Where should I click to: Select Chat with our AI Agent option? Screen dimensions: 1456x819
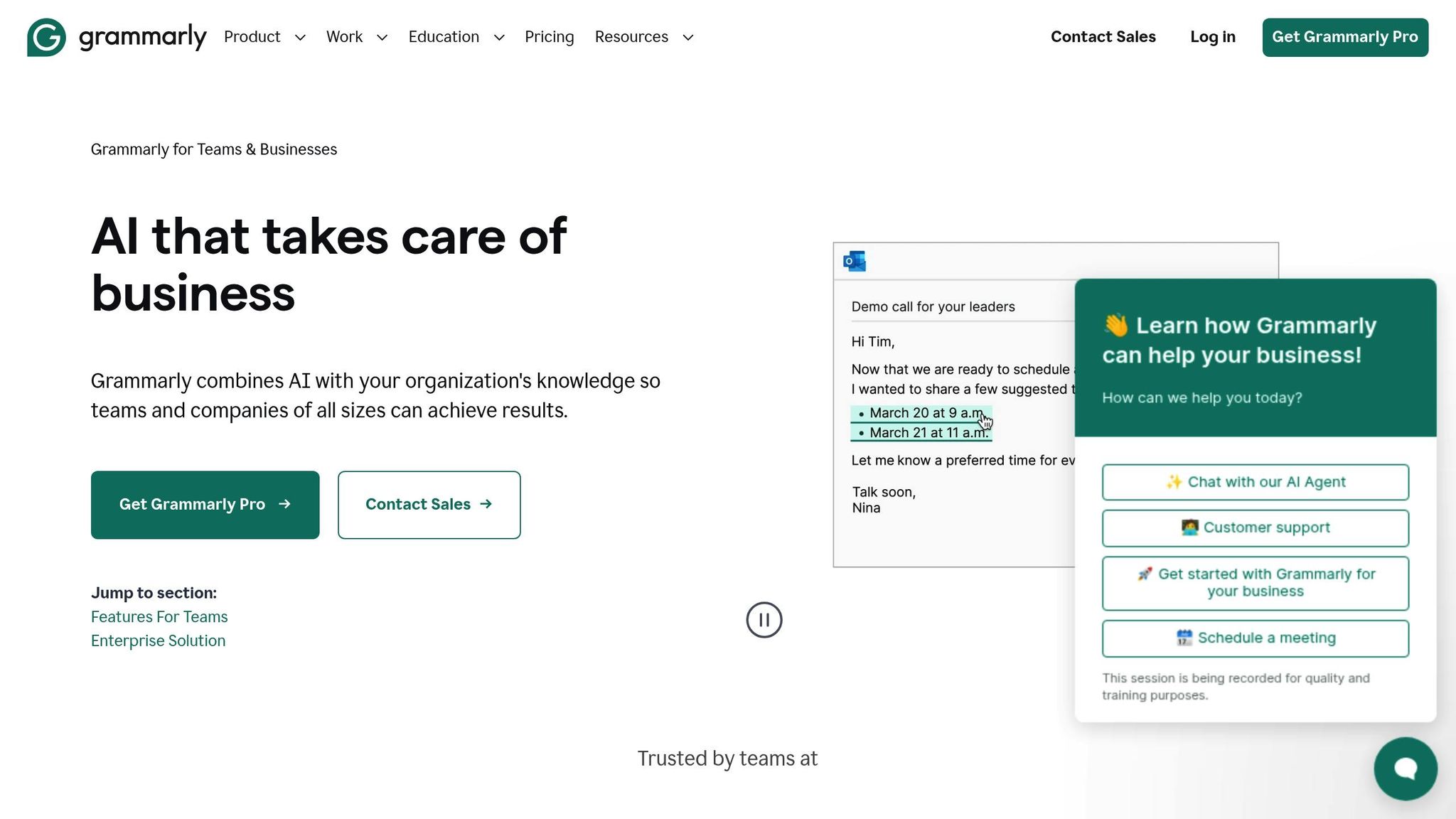1255,482
